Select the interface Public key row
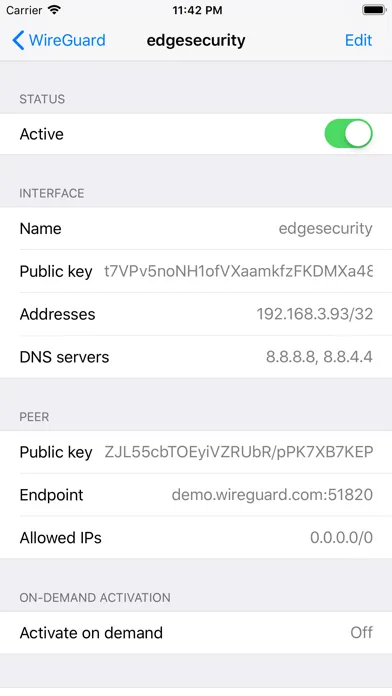 pos(196,271)
